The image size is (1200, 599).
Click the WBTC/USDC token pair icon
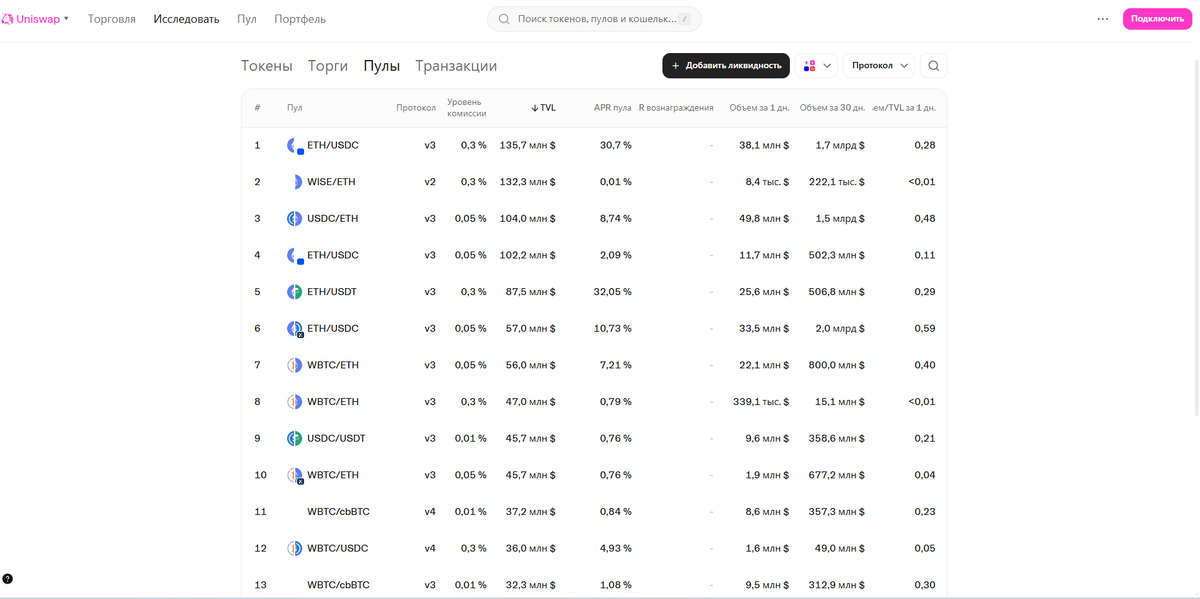point(295,548)
